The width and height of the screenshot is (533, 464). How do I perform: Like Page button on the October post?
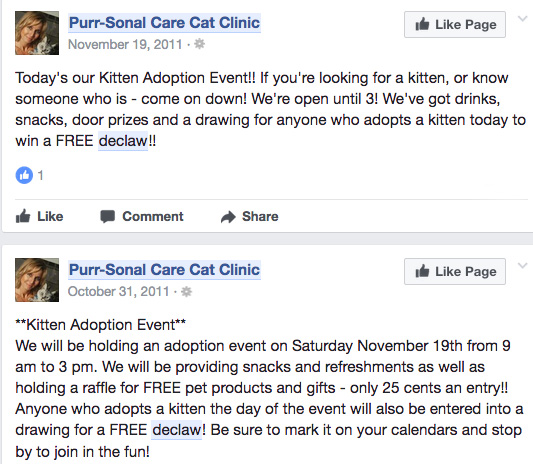[455, 272]
